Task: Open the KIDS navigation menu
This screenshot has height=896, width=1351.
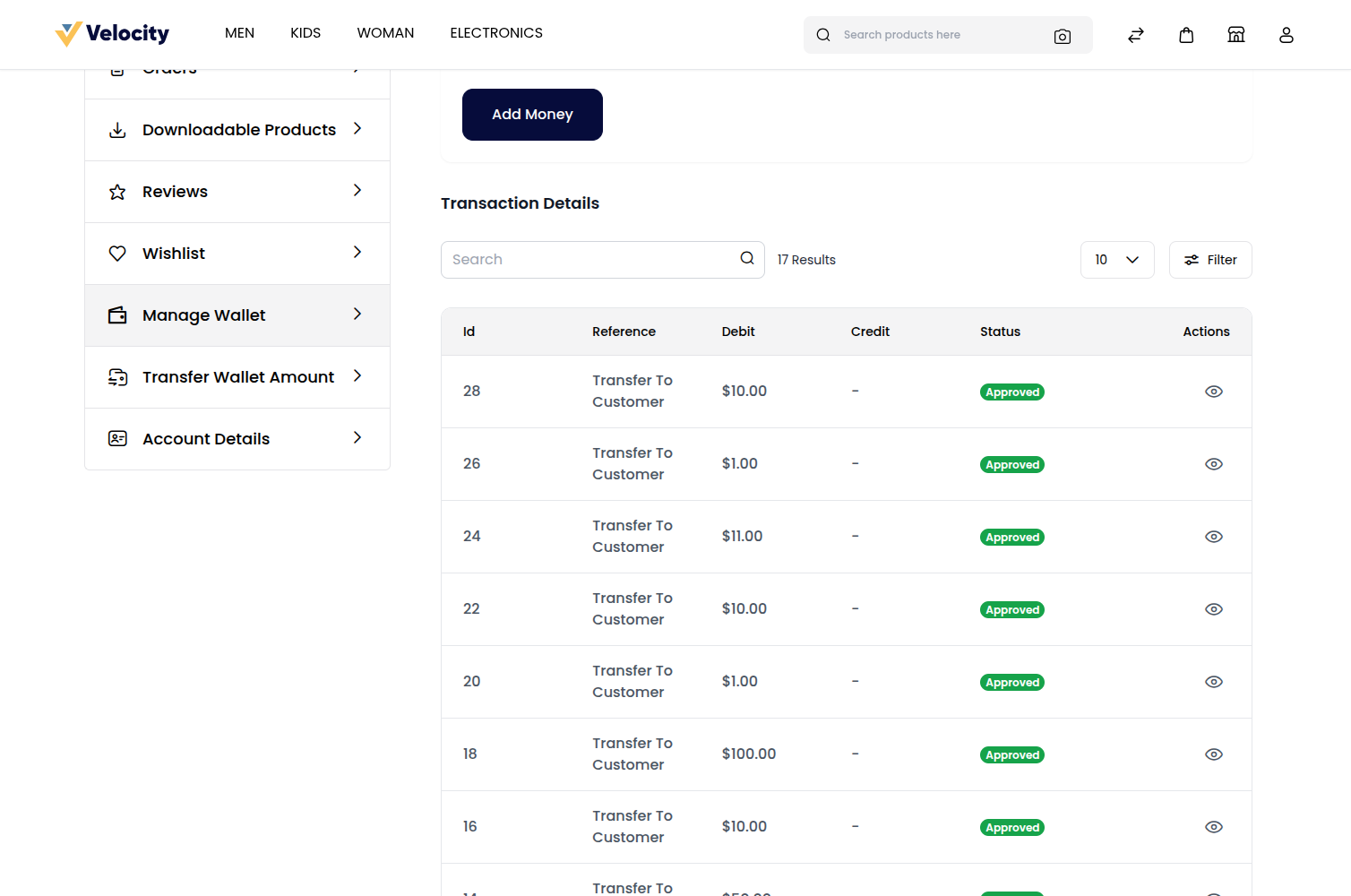Action: point(305,32)
